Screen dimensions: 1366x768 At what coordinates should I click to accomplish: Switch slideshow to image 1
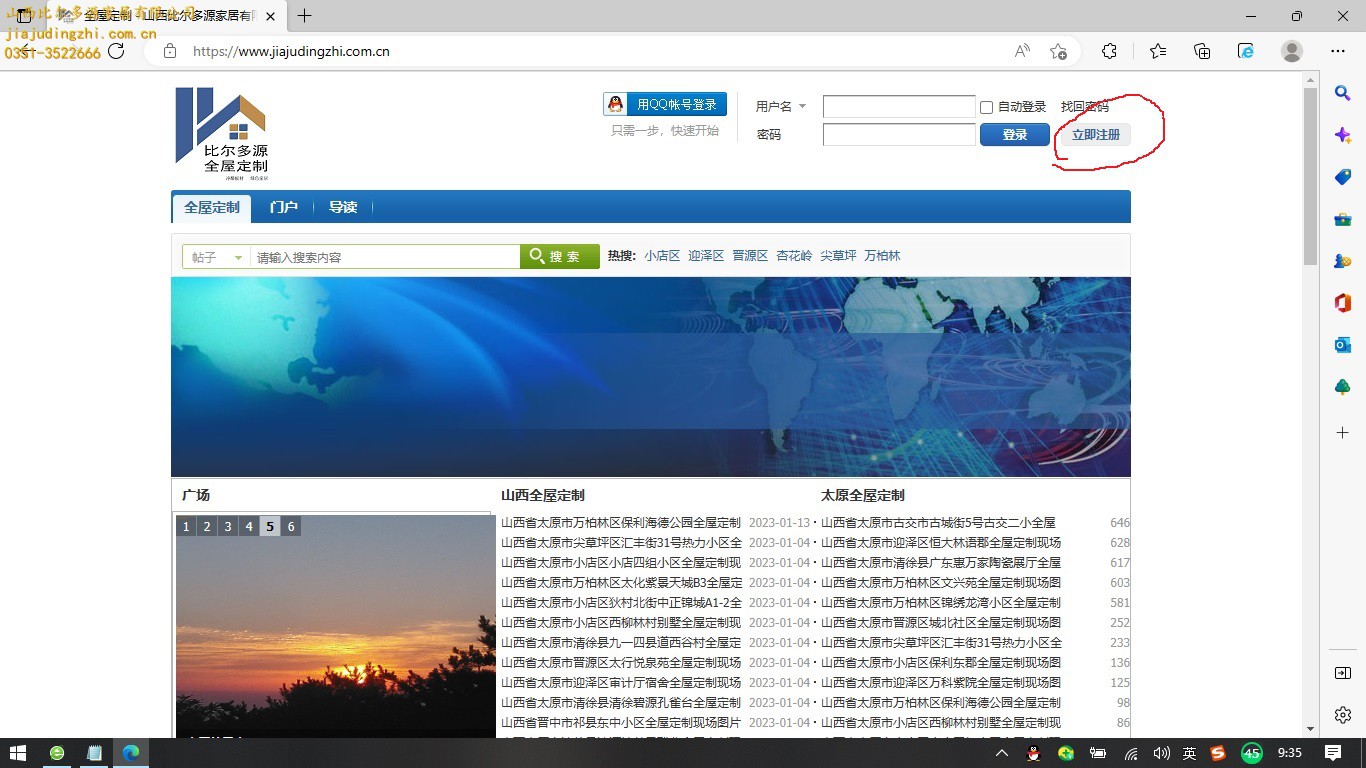coord(186,526)
